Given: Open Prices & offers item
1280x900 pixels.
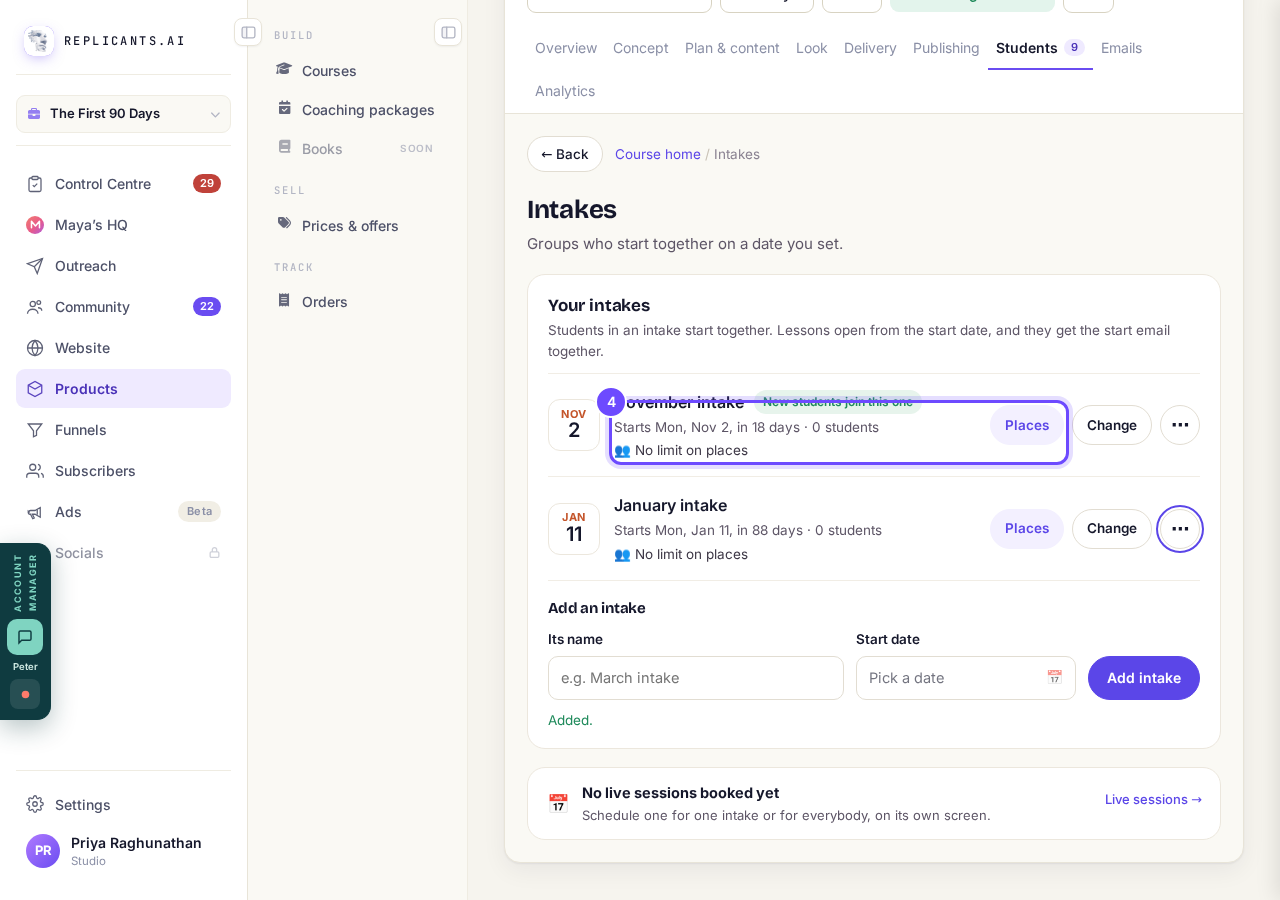Looking at the screenshot, I should pos(357,226).
